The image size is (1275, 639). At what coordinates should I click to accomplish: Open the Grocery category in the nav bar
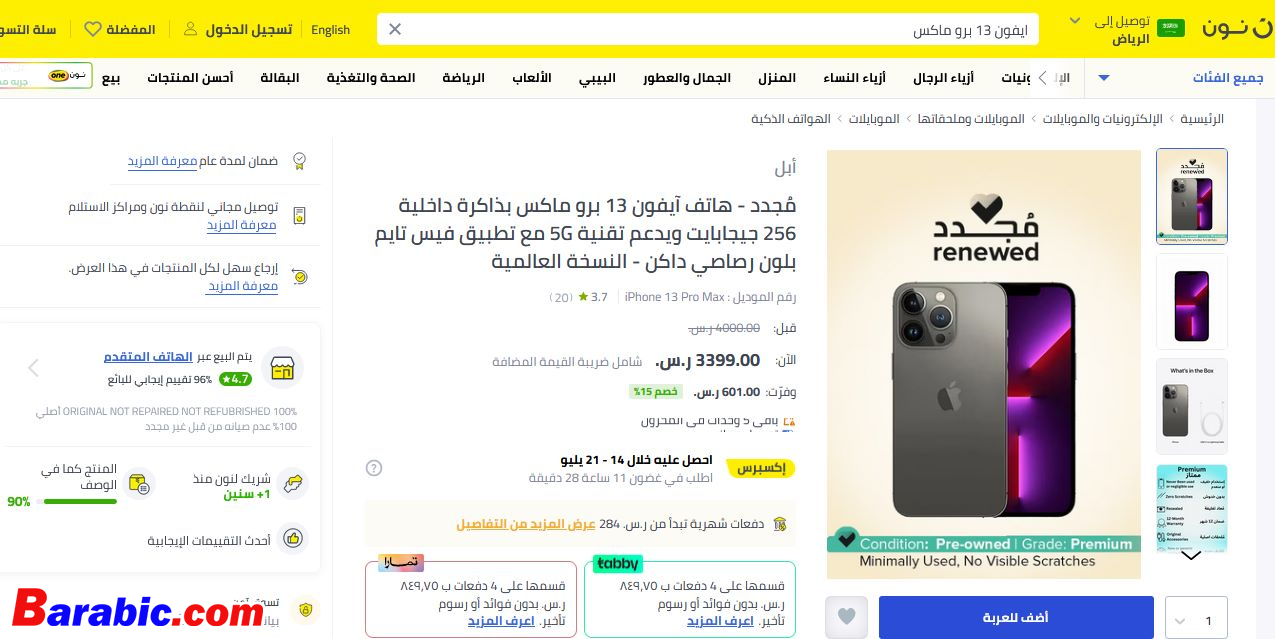coord(280,77)
